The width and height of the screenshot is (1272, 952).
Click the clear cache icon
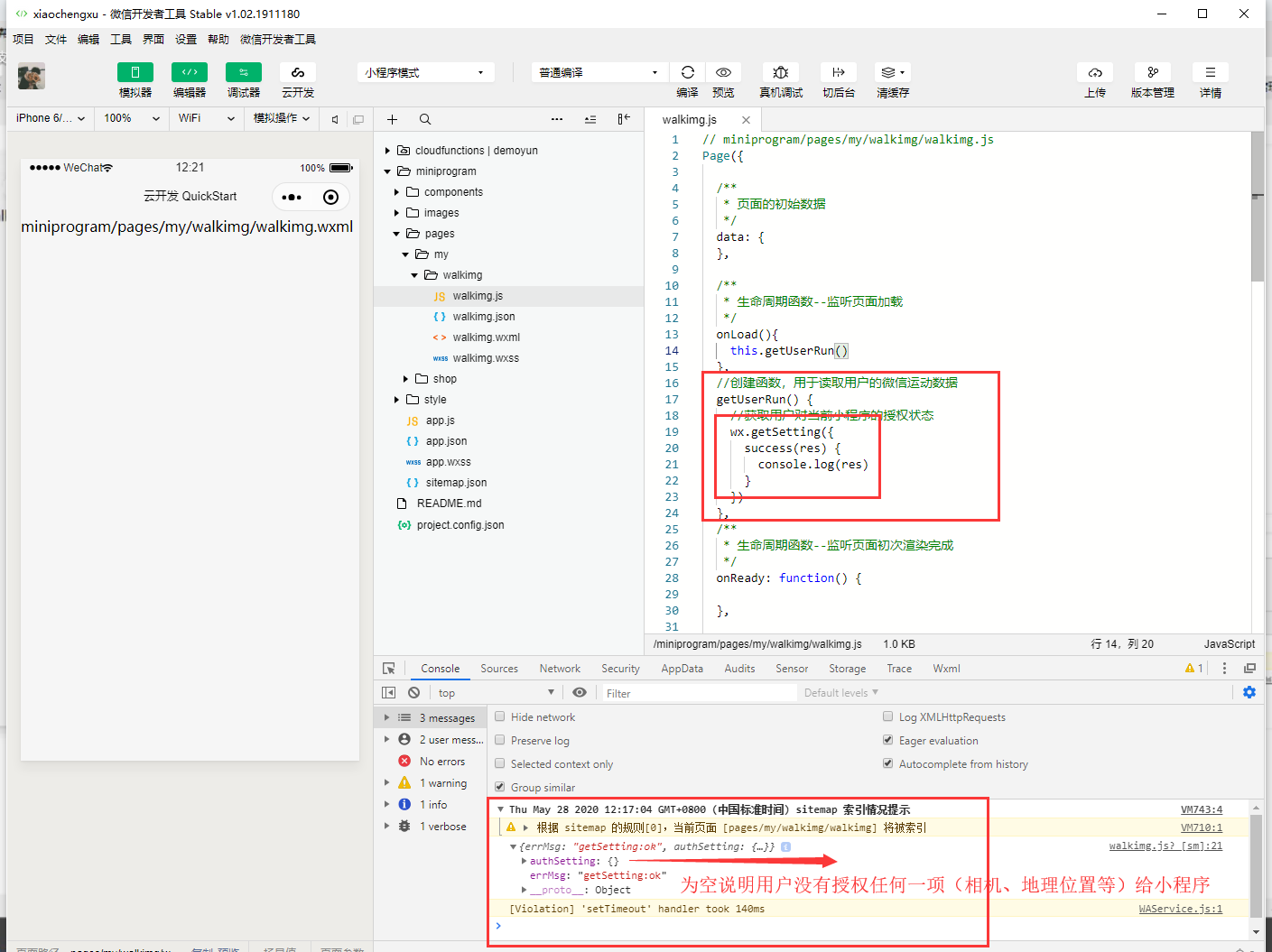pos(892,72)
